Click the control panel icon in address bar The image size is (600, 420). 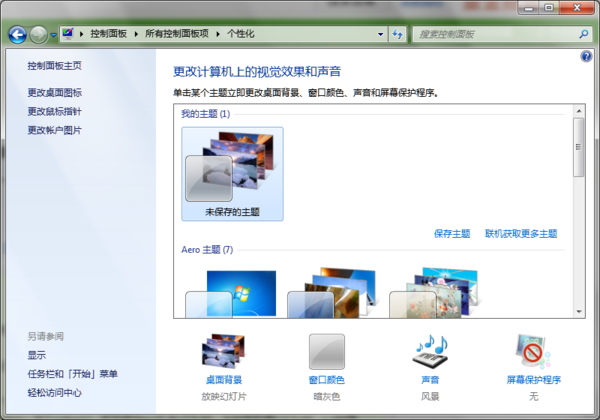click(68, 34)
